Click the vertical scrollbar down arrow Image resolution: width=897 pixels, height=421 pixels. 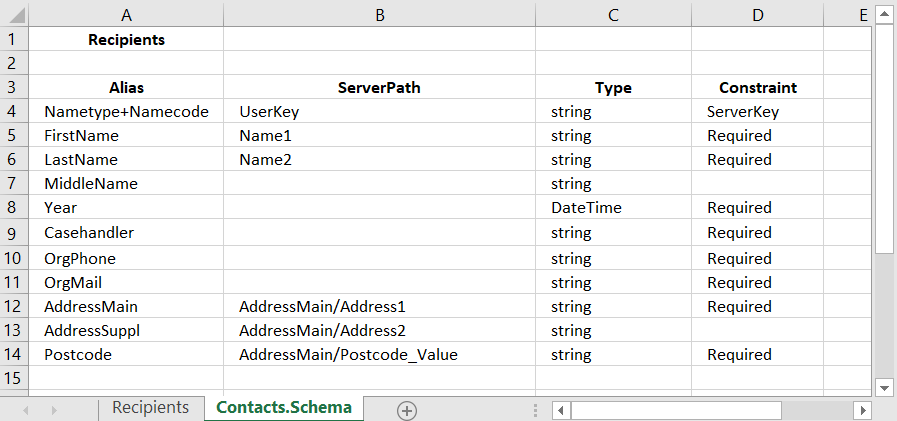(x=884, y=387)
